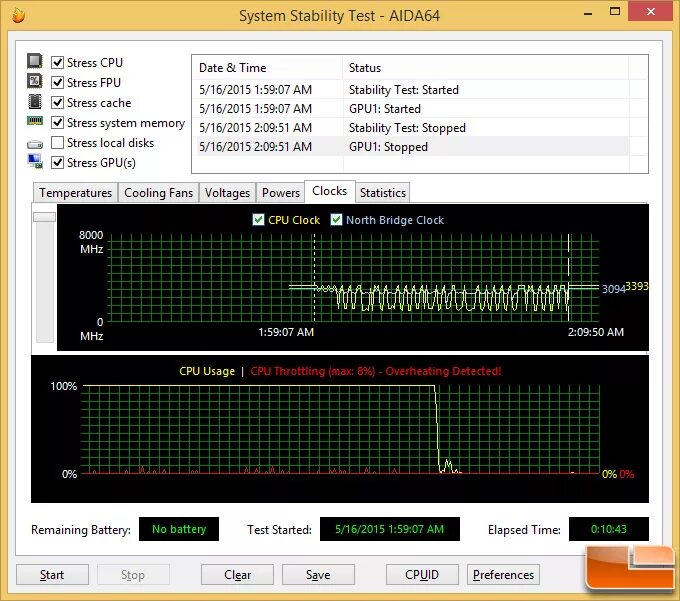Toggle the Stress system memory checkbox
The width and height of the screenshot is (680, 601).
[57, 123]
